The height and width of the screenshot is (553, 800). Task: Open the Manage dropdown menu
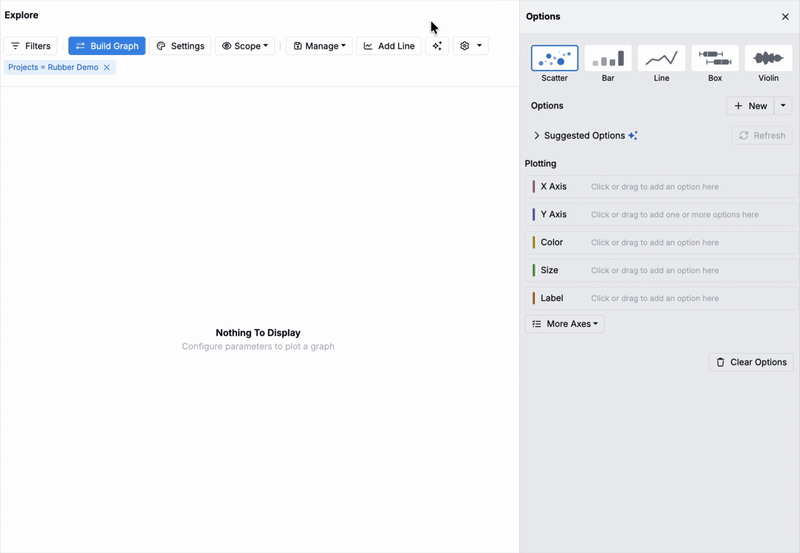click(x=319, y=46)
